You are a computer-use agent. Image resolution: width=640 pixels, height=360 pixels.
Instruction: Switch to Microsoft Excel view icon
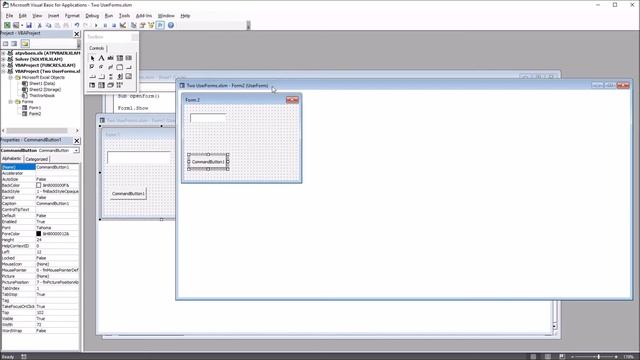pyautogui.click(x=7, y=25)
